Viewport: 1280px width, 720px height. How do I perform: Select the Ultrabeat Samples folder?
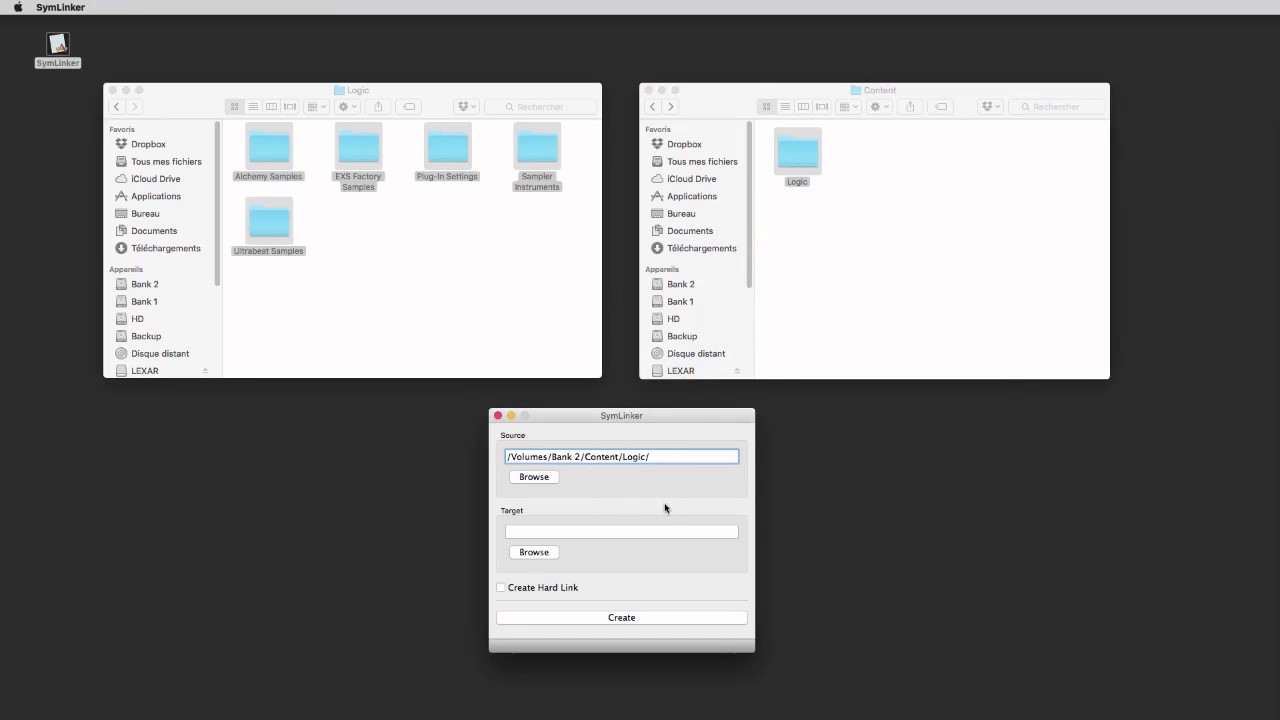click(268, 221)
